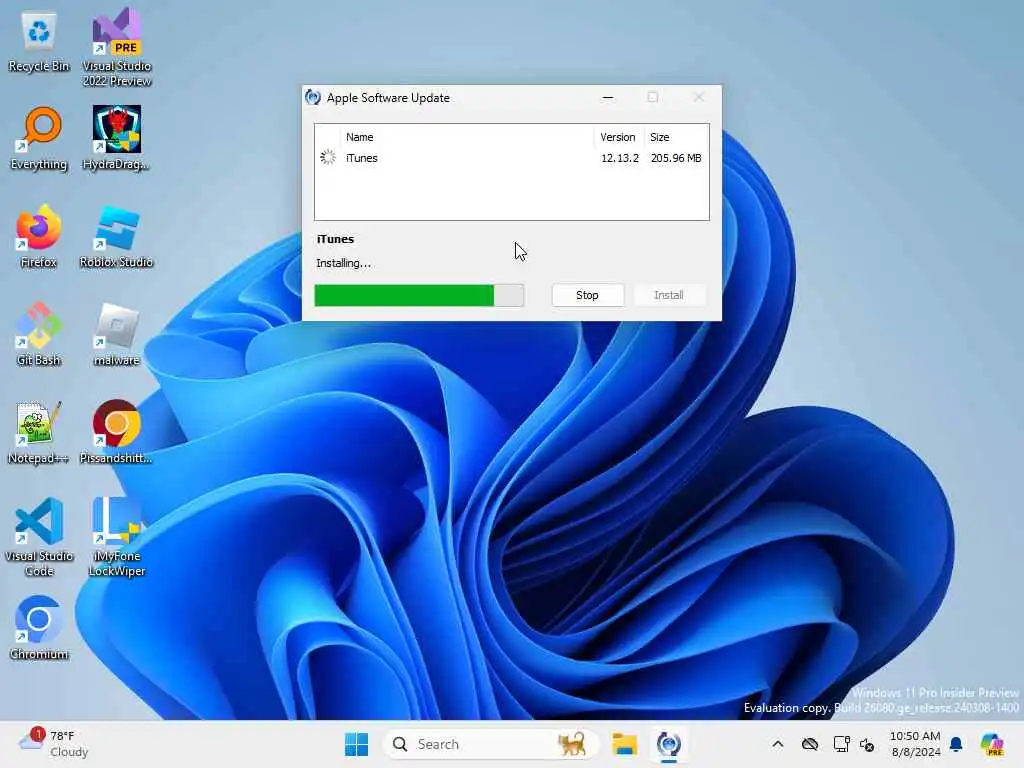Select the Chromium desktop shortcut
1024x768 pixels.
click(x=39, y=628)
